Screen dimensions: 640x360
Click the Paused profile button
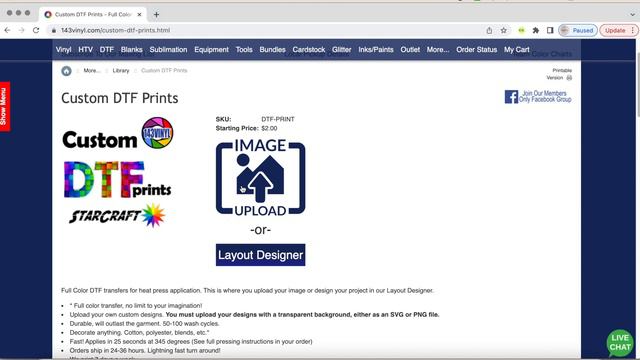(578, 30)
